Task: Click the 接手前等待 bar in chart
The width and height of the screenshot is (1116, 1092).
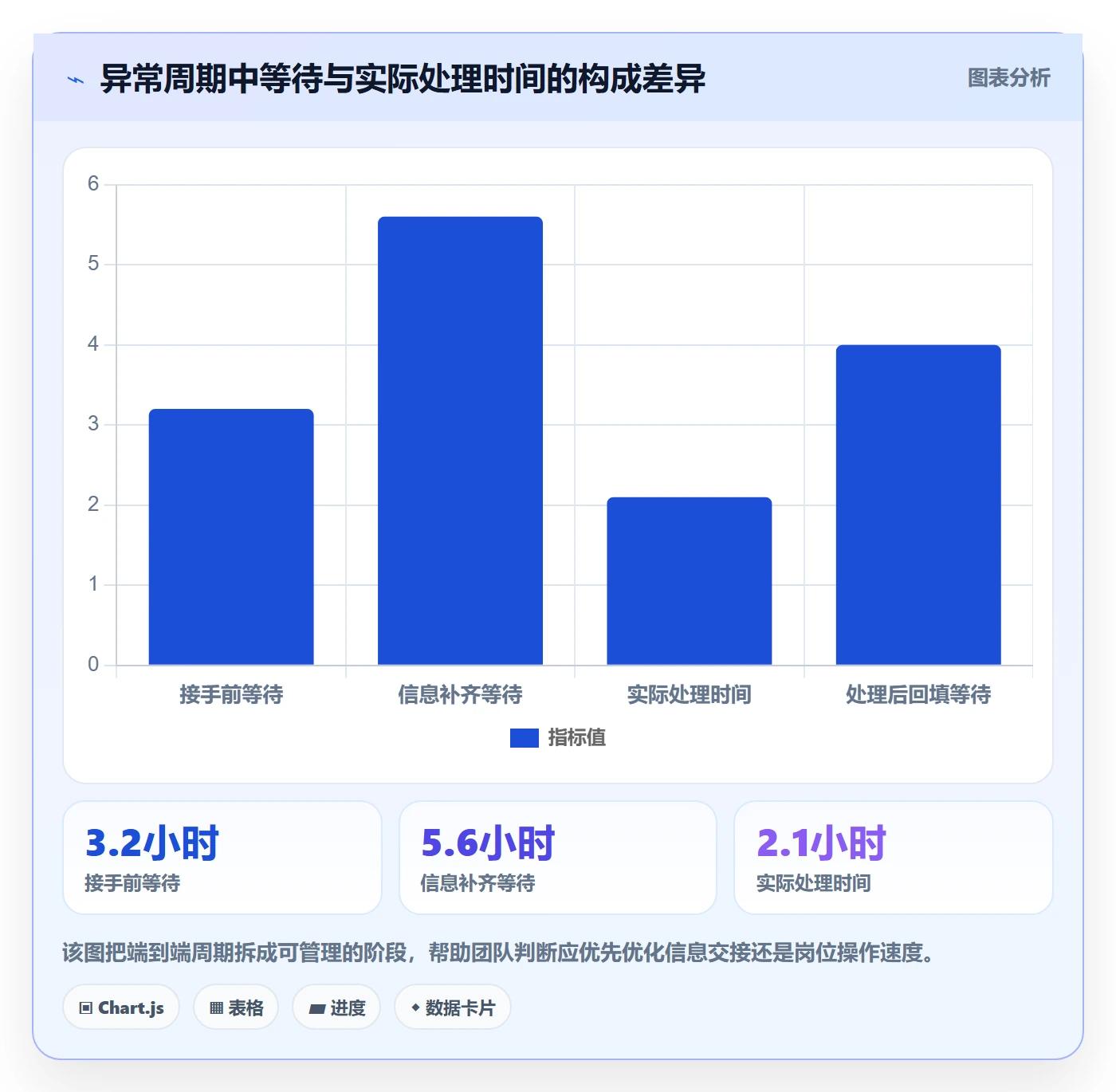Action: [x=231, y=536]
